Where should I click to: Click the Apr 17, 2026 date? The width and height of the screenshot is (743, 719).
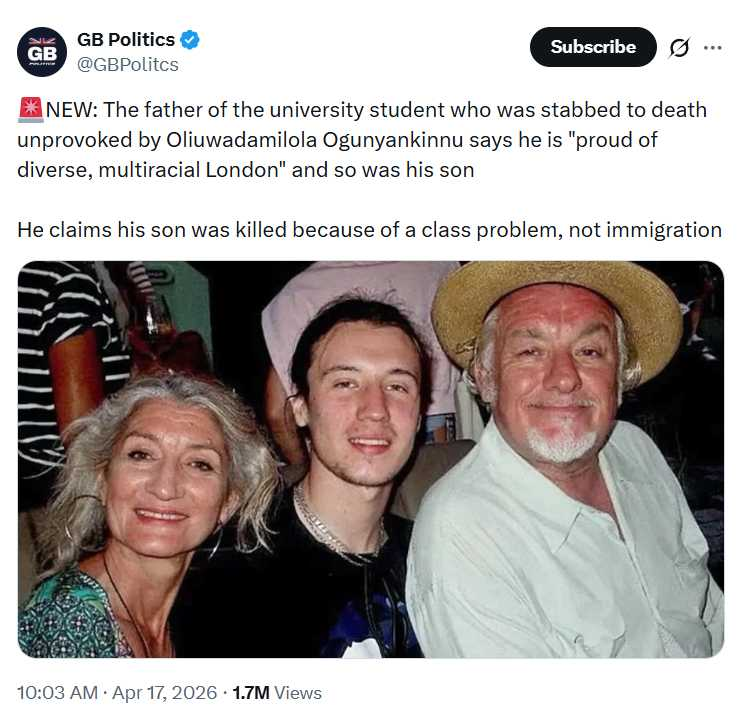click(x=167, y=692)
